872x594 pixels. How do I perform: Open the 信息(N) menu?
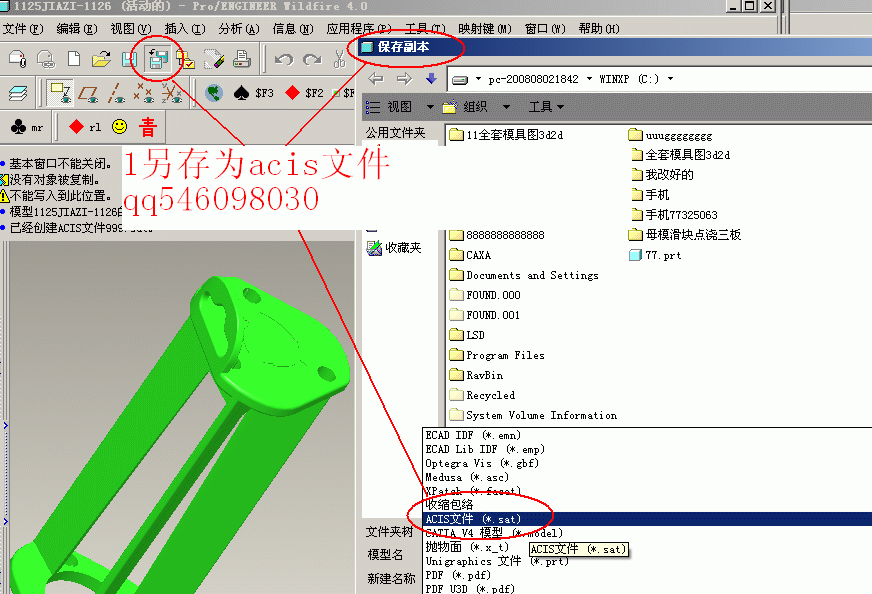[x=293, y=29]
